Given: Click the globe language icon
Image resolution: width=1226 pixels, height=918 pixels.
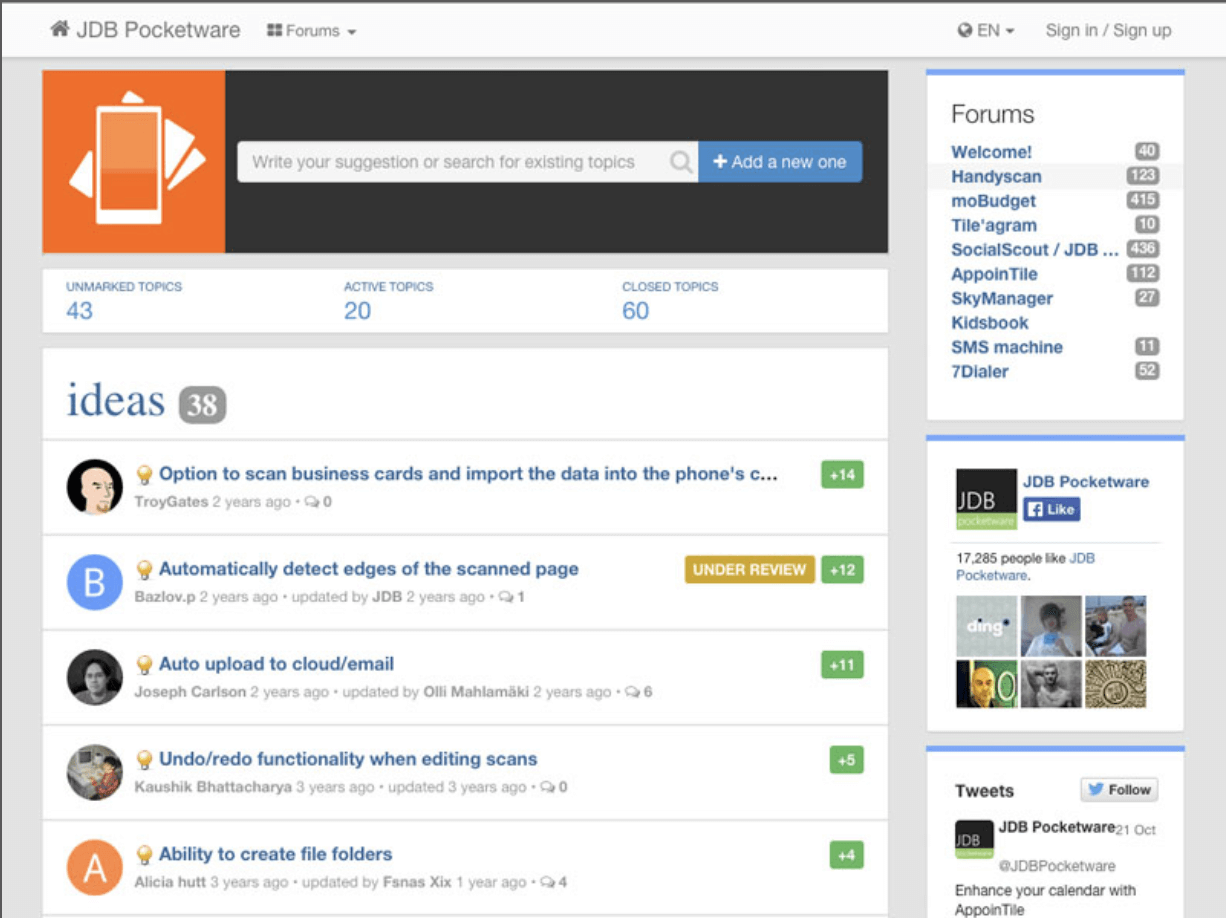Looking at the screenshot, I should point(965,31).
